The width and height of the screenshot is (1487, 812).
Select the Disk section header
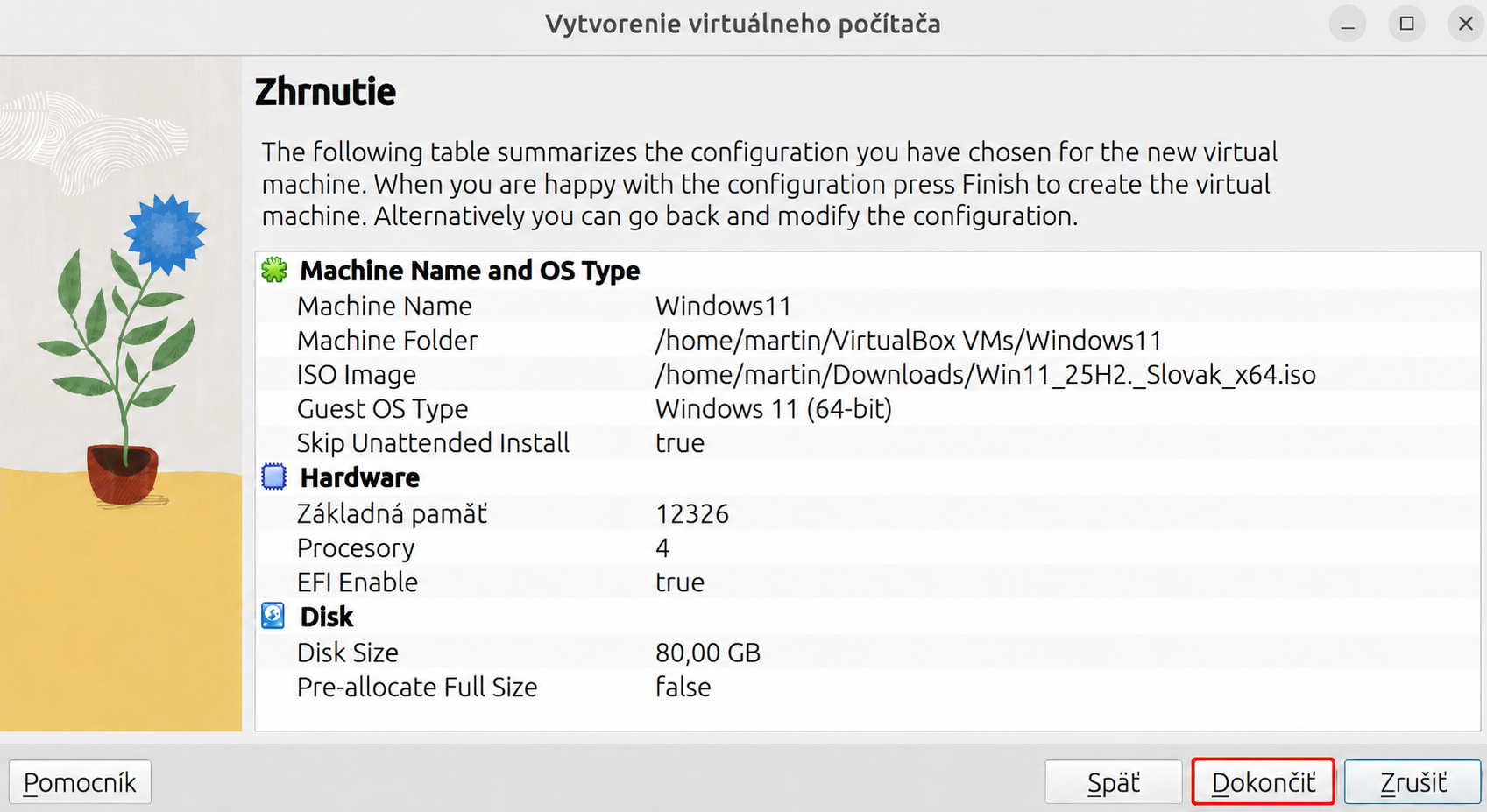coord(326,617)
